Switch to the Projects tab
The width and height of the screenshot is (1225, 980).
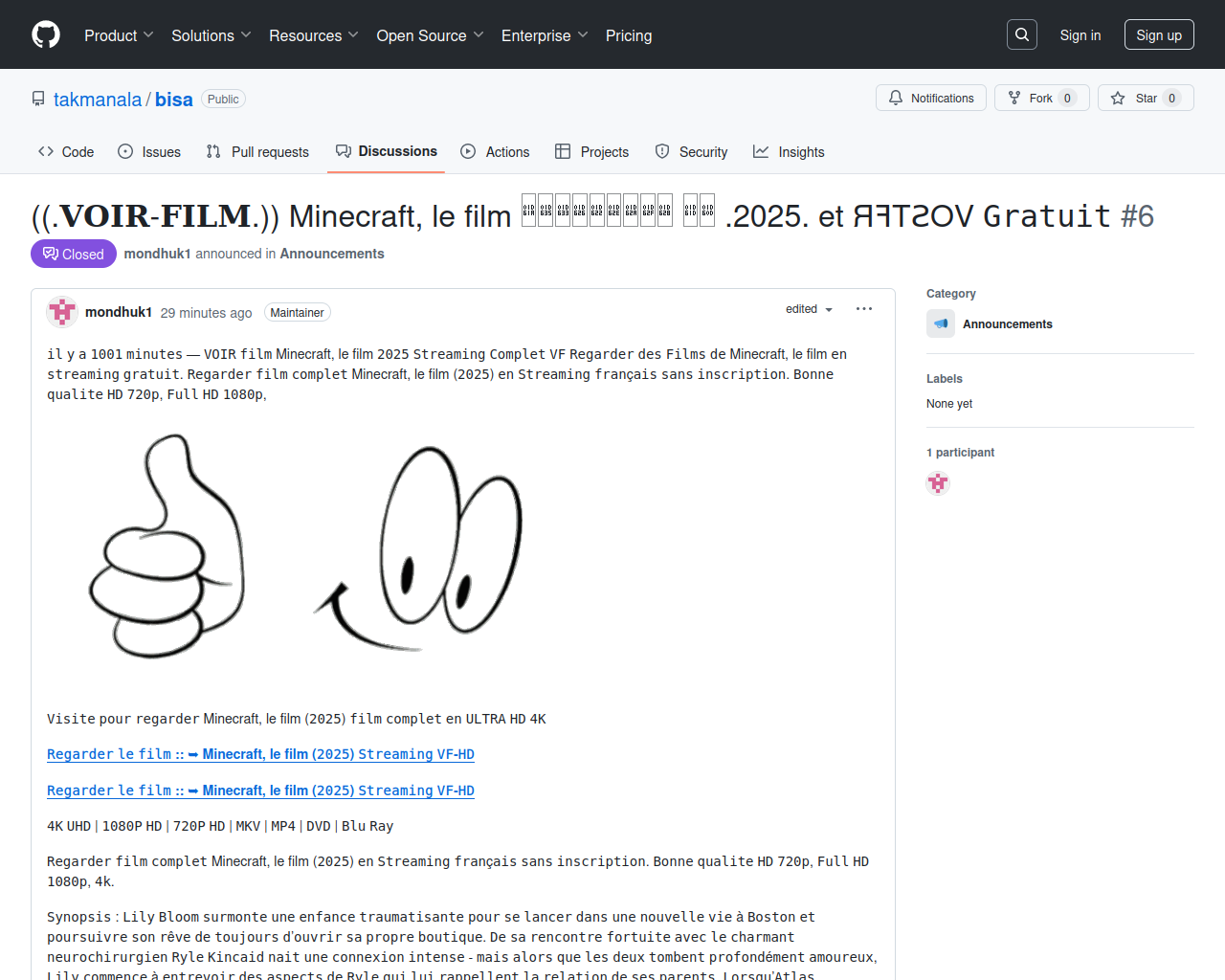(x=591, y=151)
